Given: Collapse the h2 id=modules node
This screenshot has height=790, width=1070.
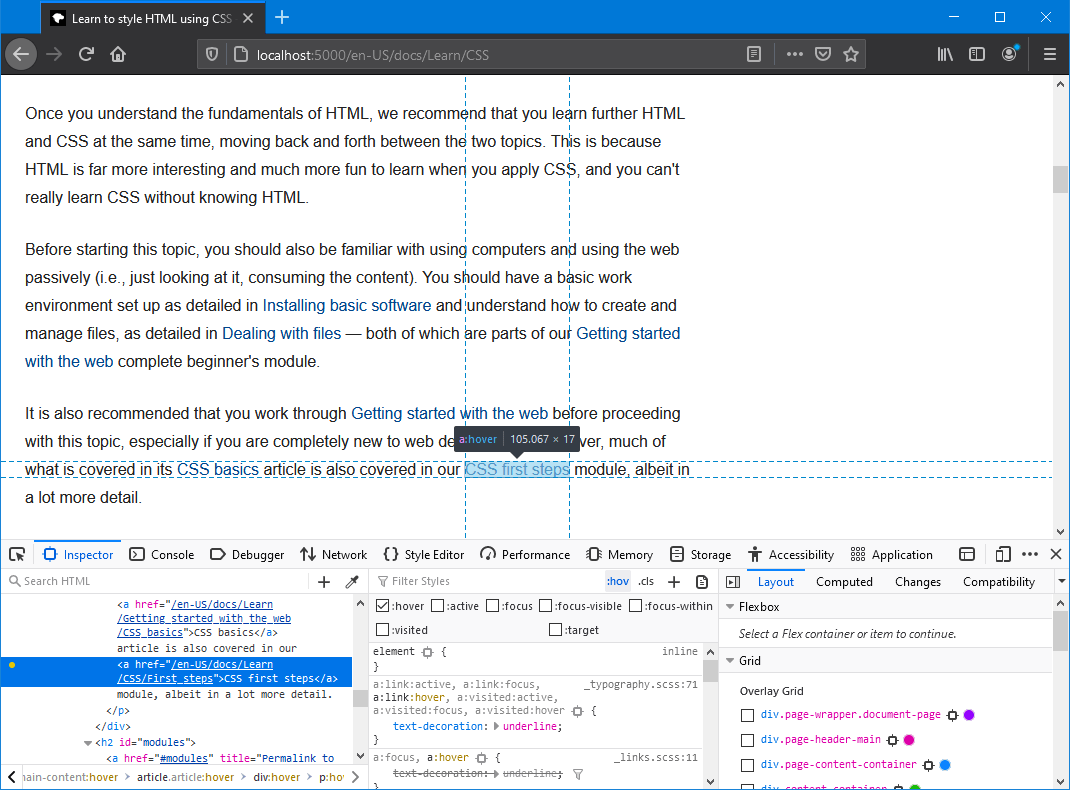Looking at the screenshot, I should tap(87, 743).
